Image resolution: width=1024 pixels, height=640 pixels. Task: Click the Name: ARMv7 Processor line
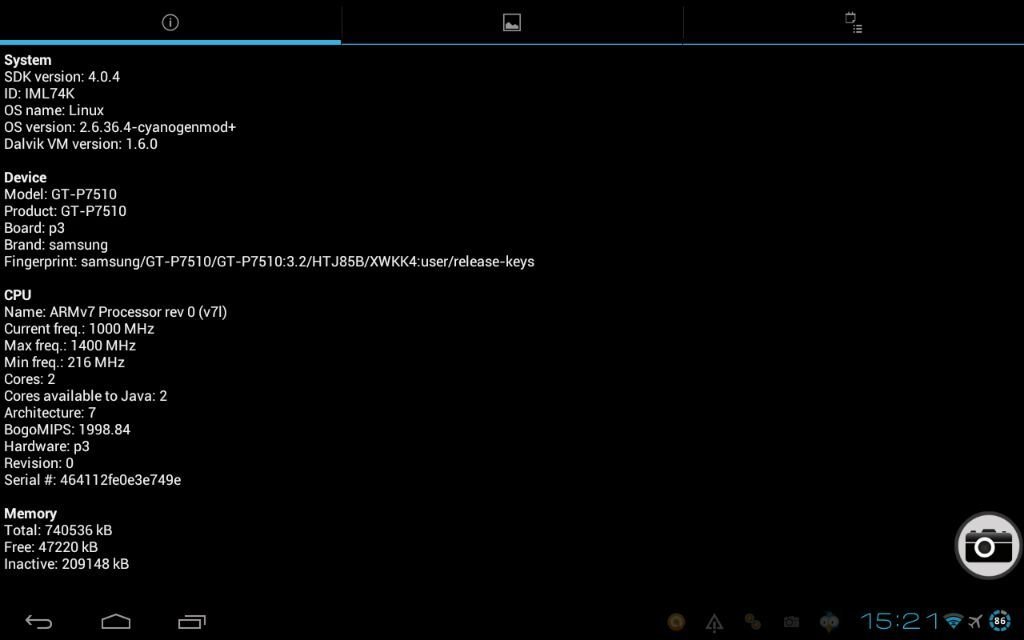point(116,312)
